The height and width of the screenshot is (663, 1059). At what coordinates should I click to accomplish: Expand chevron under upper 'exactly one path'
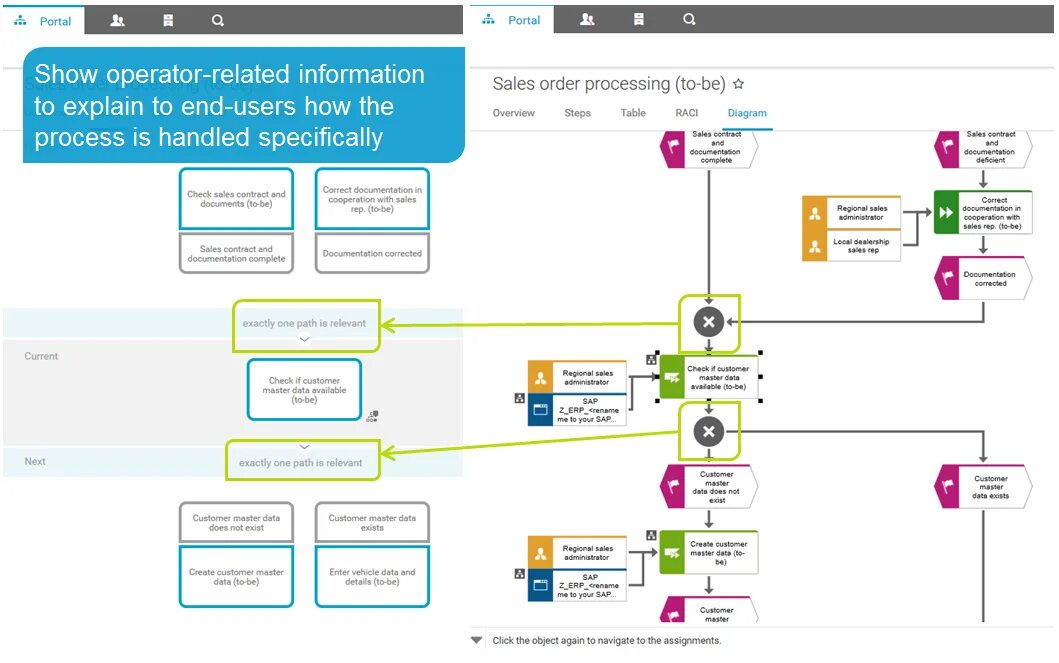[305, 340]
